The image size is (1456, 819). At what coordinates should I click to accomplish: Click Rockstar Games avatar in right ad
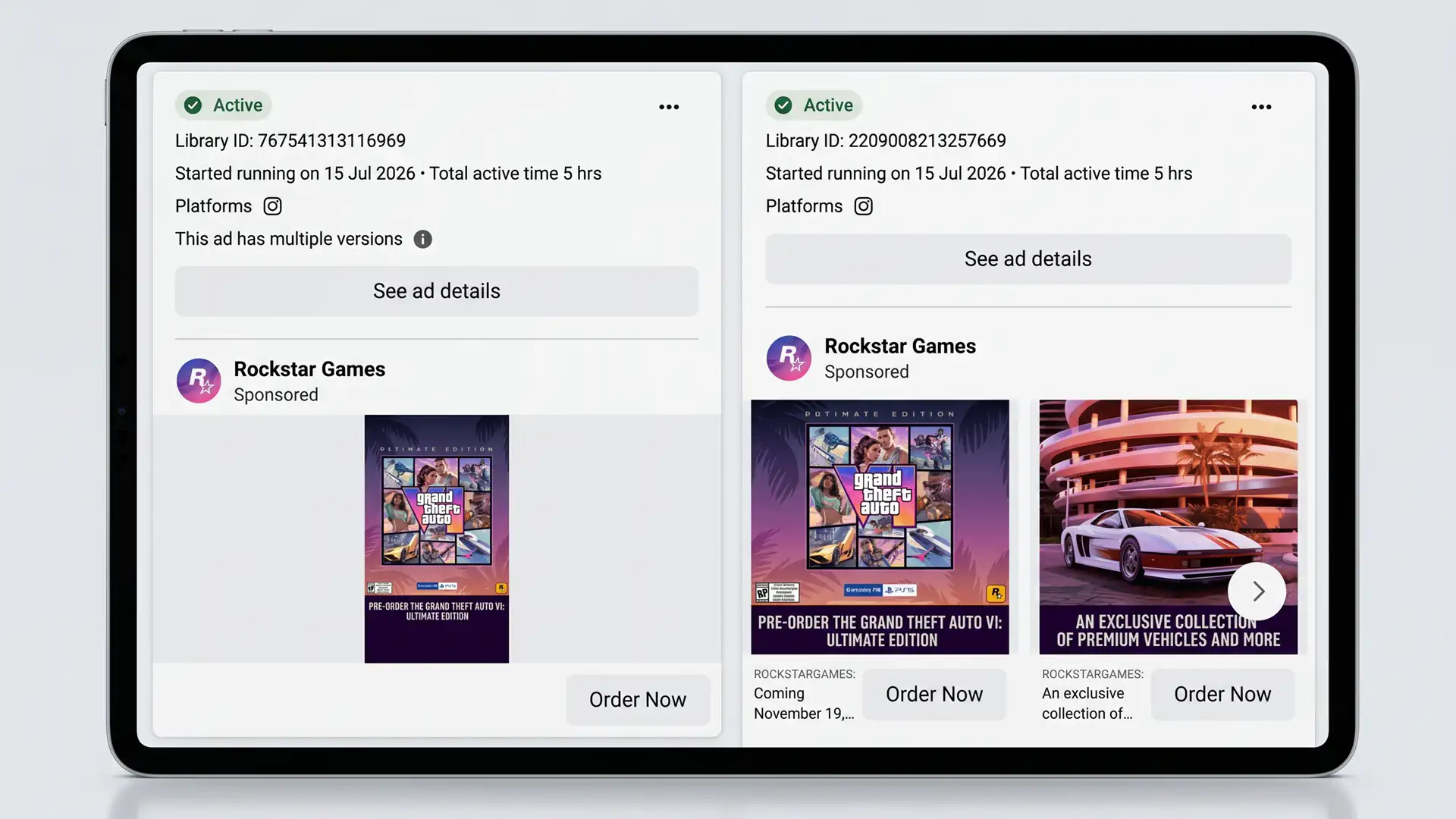(x=789, y=358)
